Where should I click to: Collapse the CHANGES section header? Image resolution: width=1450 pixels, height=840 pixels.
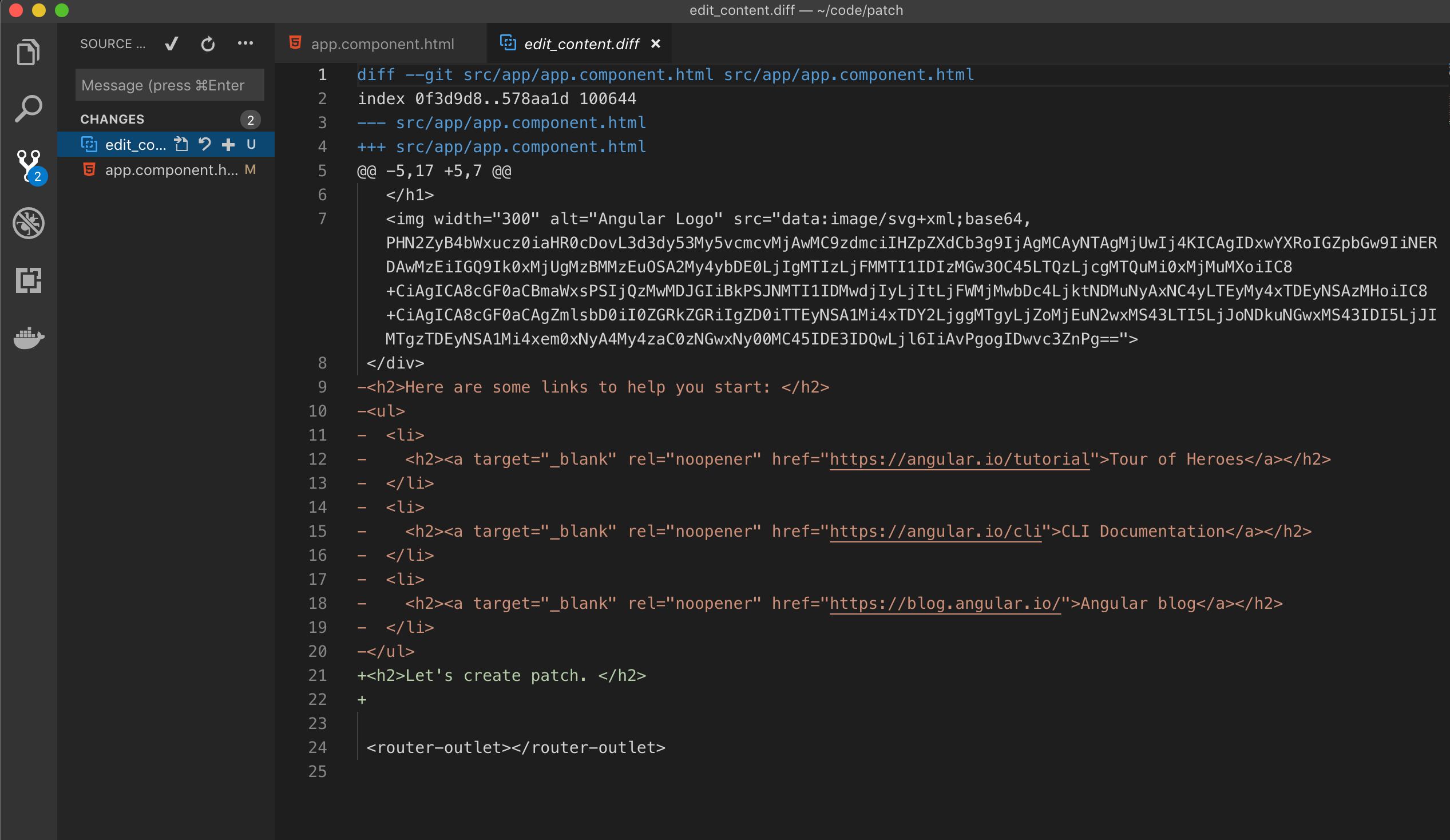(113, 119)
